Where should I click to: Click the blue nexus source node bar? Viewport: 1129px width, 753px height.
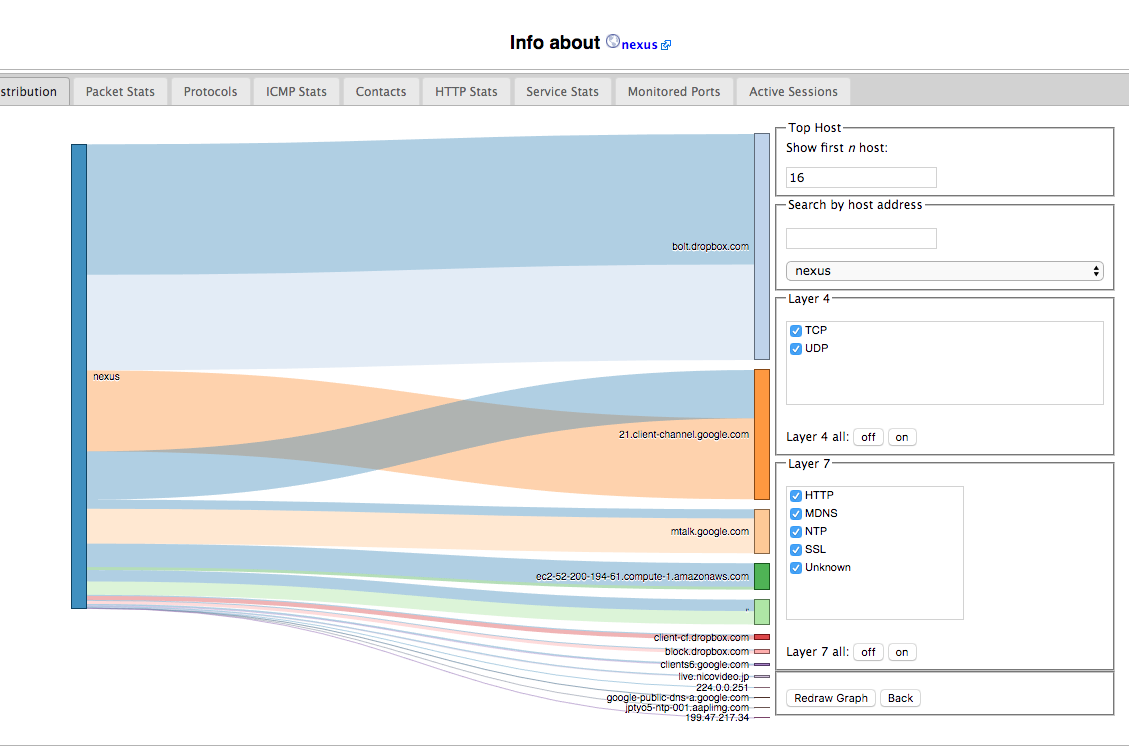79,376
